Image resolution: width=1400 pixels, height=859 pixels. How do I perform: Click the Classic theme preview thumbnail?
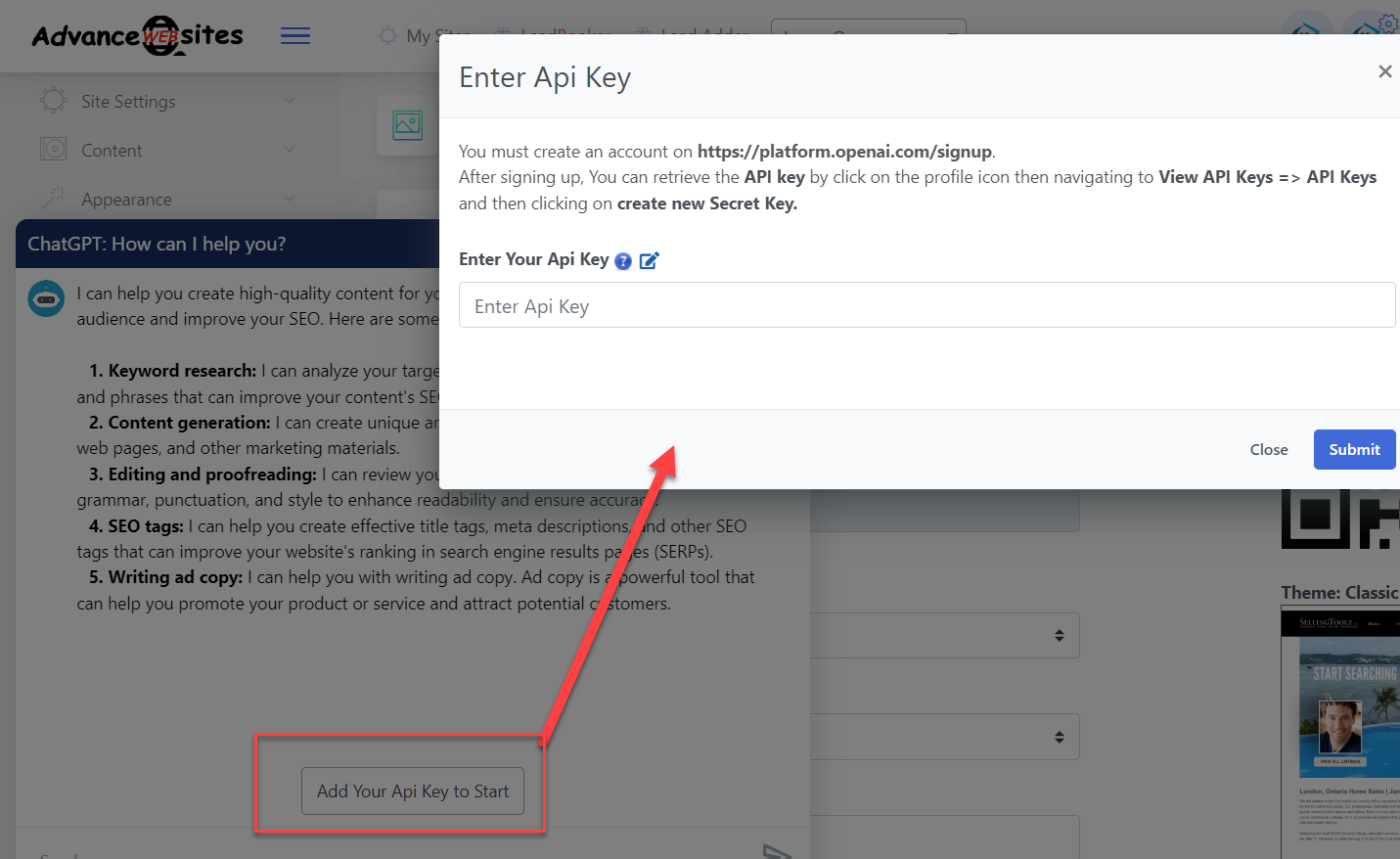1340,732
